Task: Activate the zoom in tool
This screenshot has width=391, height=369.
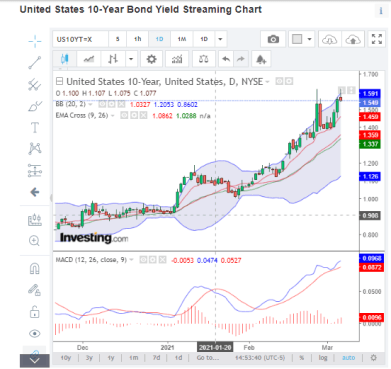Action: (x=35, y=240)
